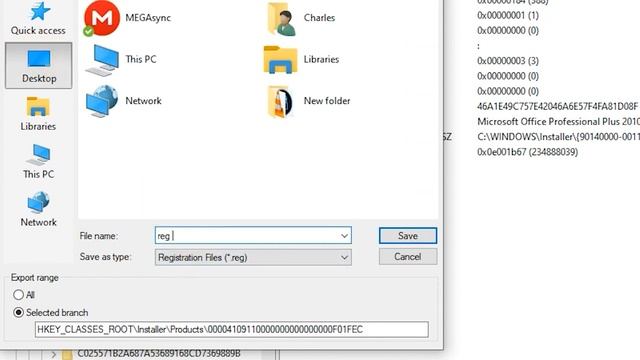Open the File name history dropdown arrow
This screenshot has height=360, width=640.
(344, 236)
